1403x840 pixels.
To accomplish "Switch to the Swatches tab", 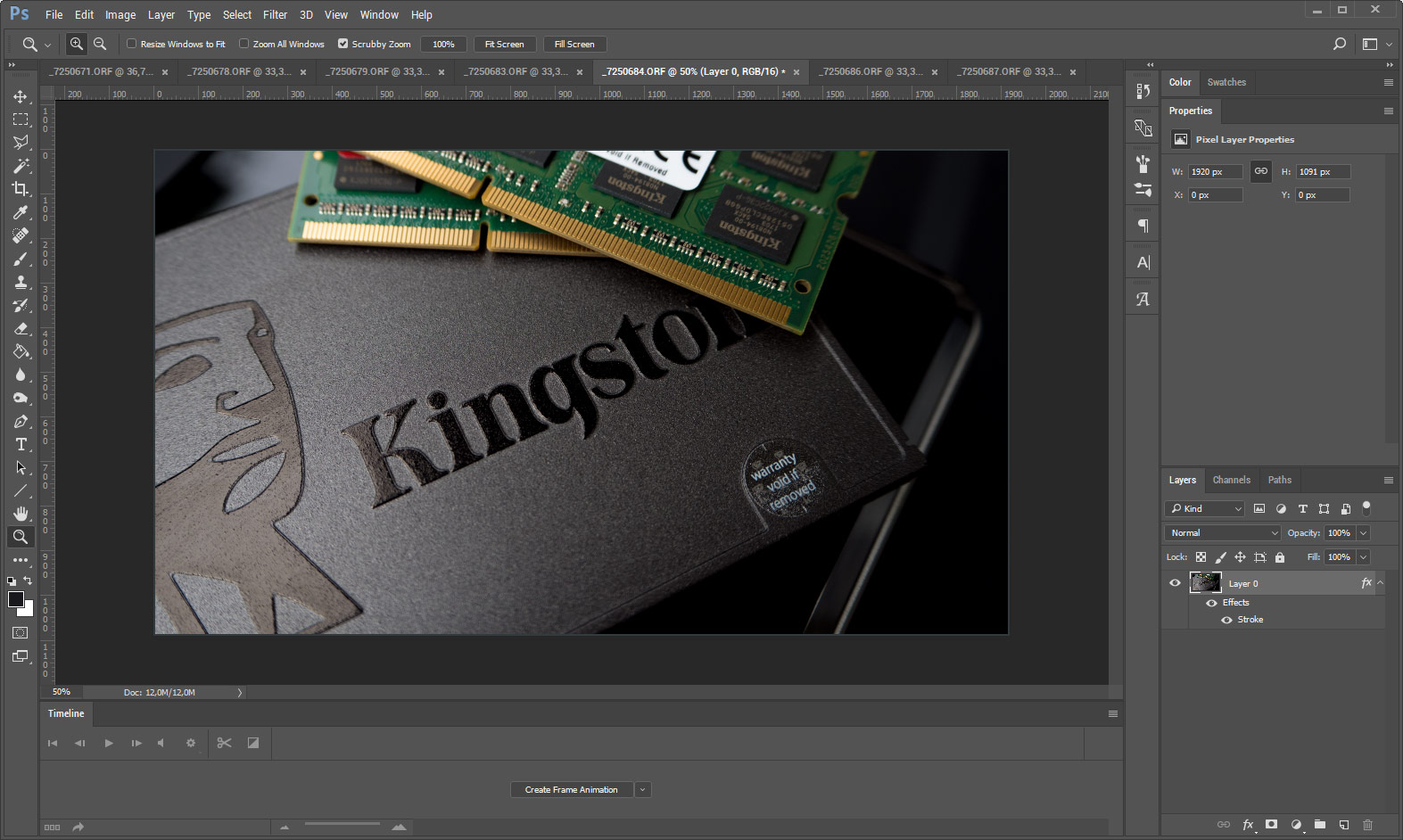I will 1226,82.
